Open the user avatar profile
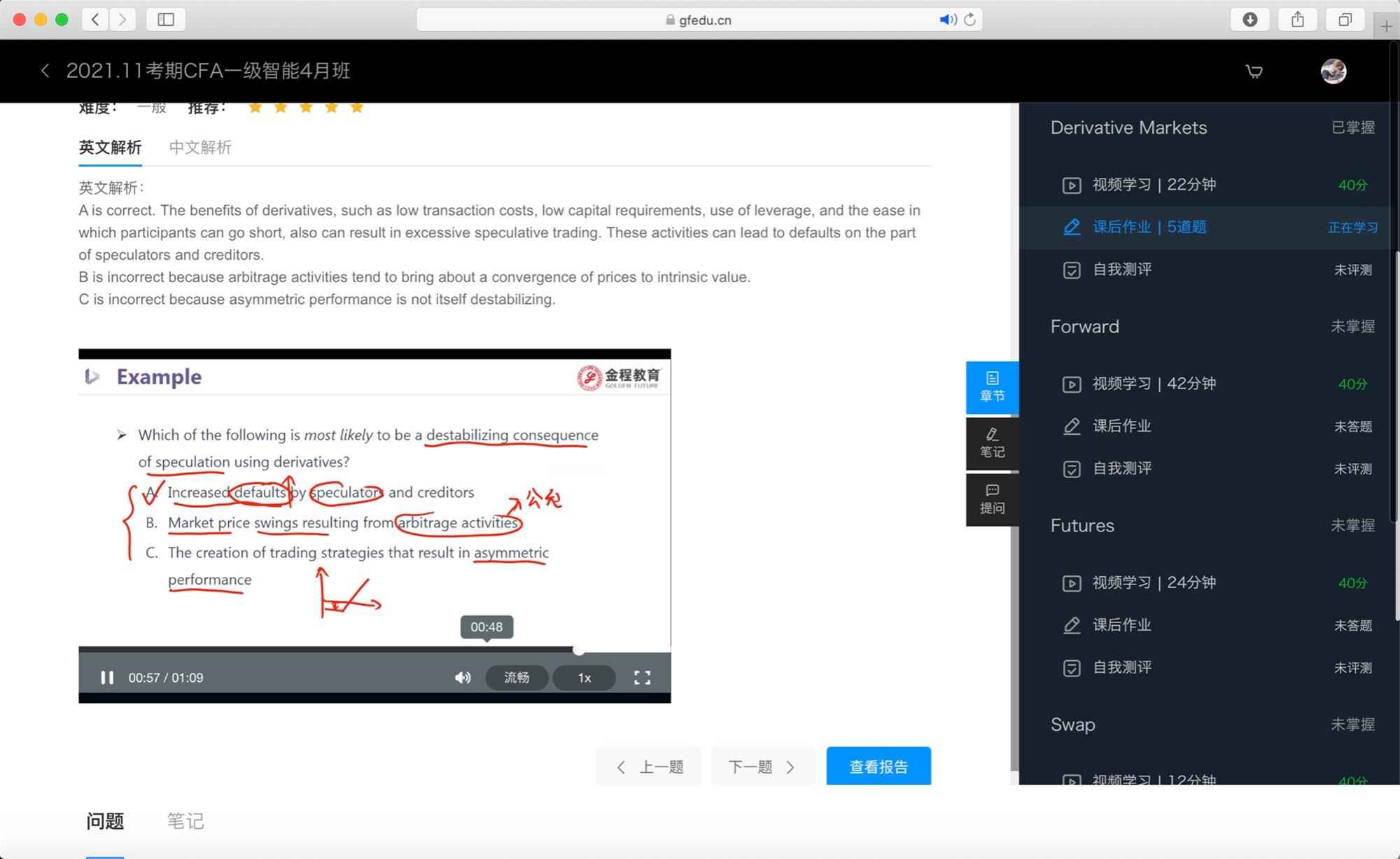Viewport: 1400px width, 859px height. (1333, 71)
